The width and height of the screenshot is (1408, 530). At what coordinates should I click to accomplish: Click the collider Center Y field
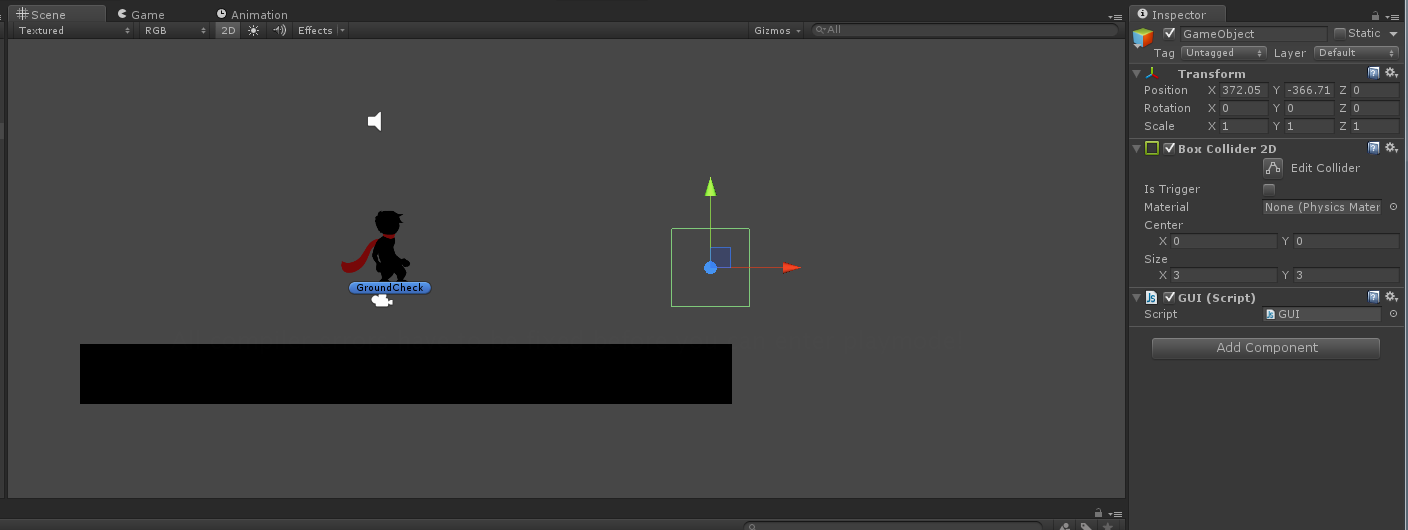[1347, 241]
